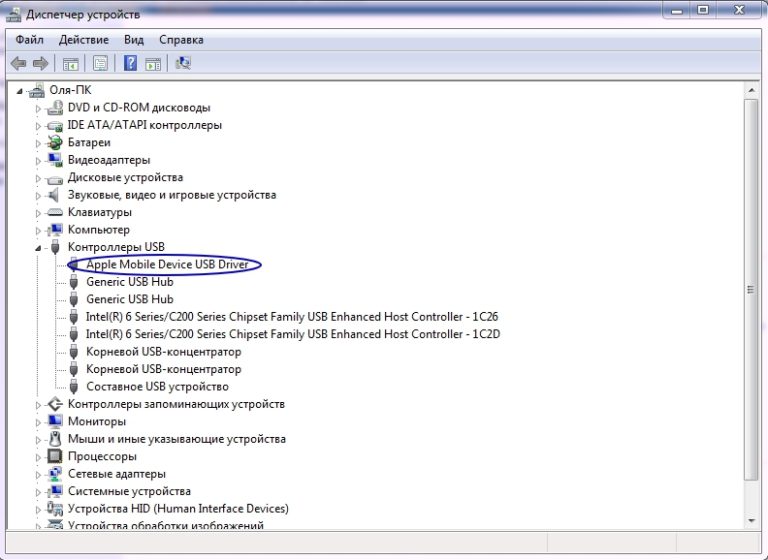This screenshot has height=560, width=768.
Task: Click the Scan for hardware changes icon
Action: (x=183, y=63)
